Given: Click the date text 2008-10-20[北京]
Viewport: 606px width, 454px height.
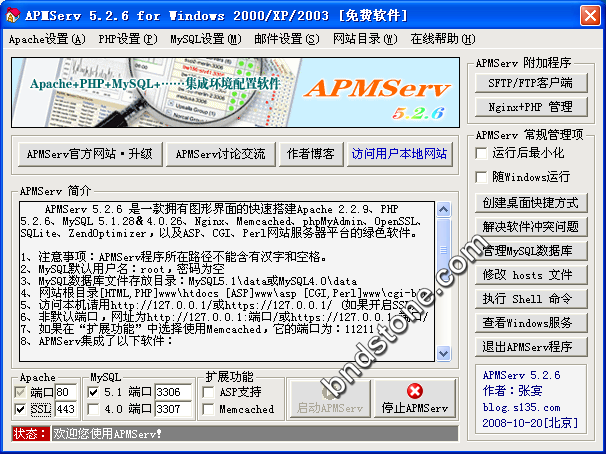Looking at the screenshot, I should point(530,423).
